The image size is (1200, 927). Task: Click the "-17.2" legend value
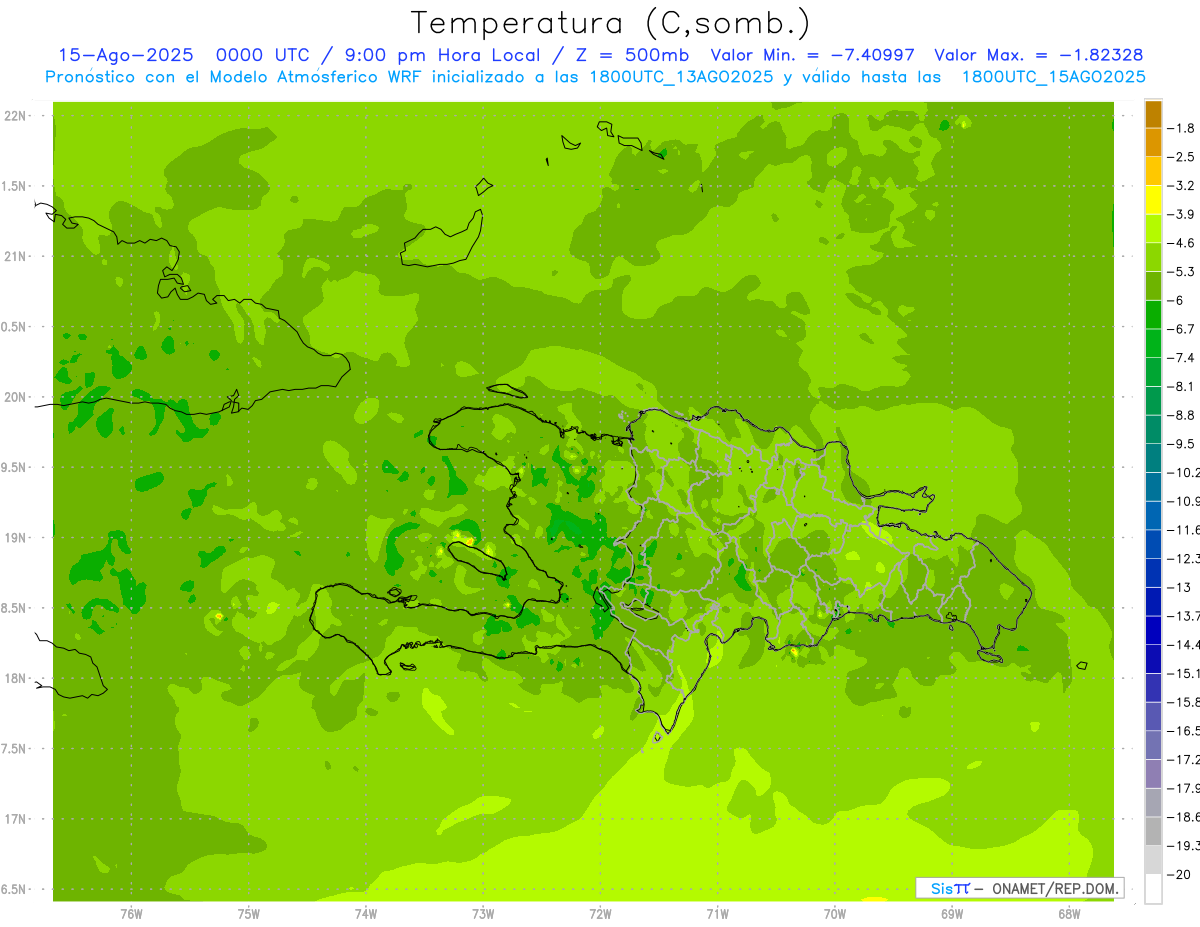[1183, 760]
